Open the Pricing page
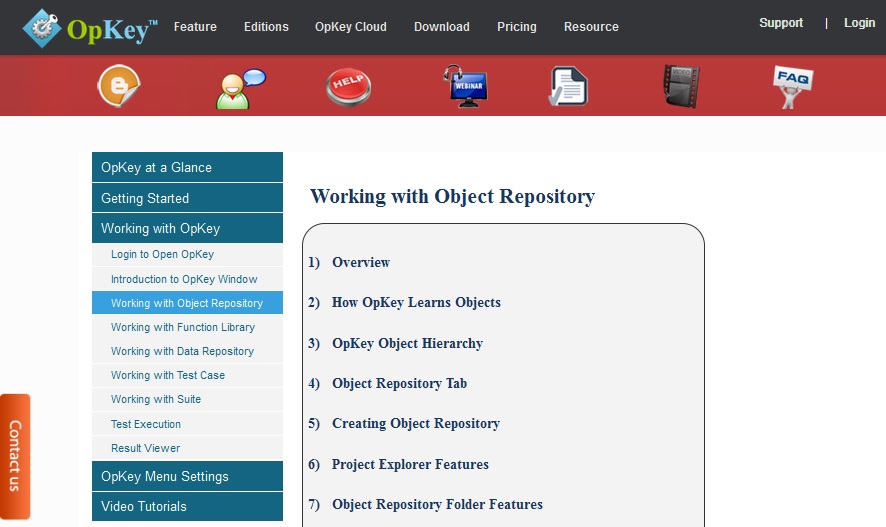 click(x=517, y=27)
